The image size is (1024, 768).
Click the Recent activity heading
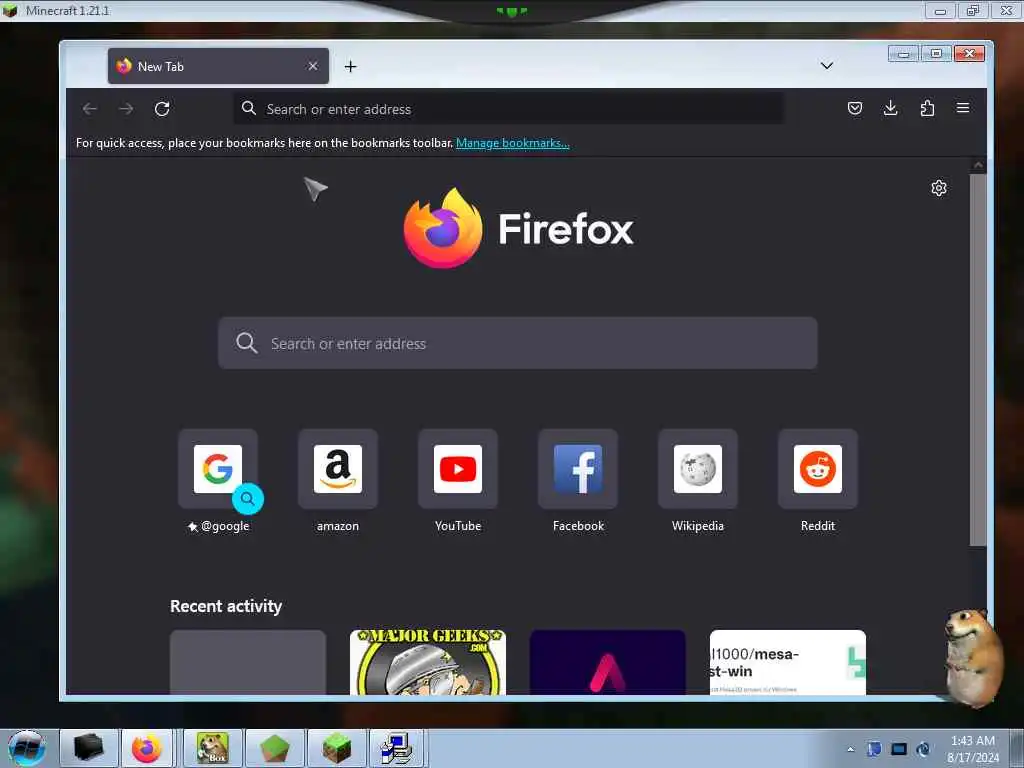tap(226, 606)
